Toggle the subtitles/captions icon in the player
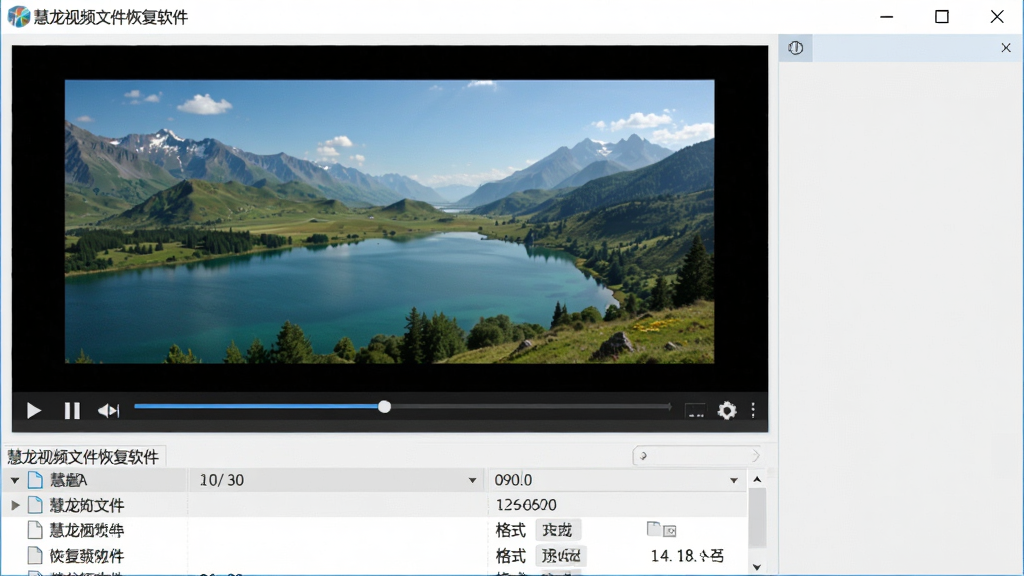Image resolution: width=1024 pixels, height=576 pixels. coord(696,410)
